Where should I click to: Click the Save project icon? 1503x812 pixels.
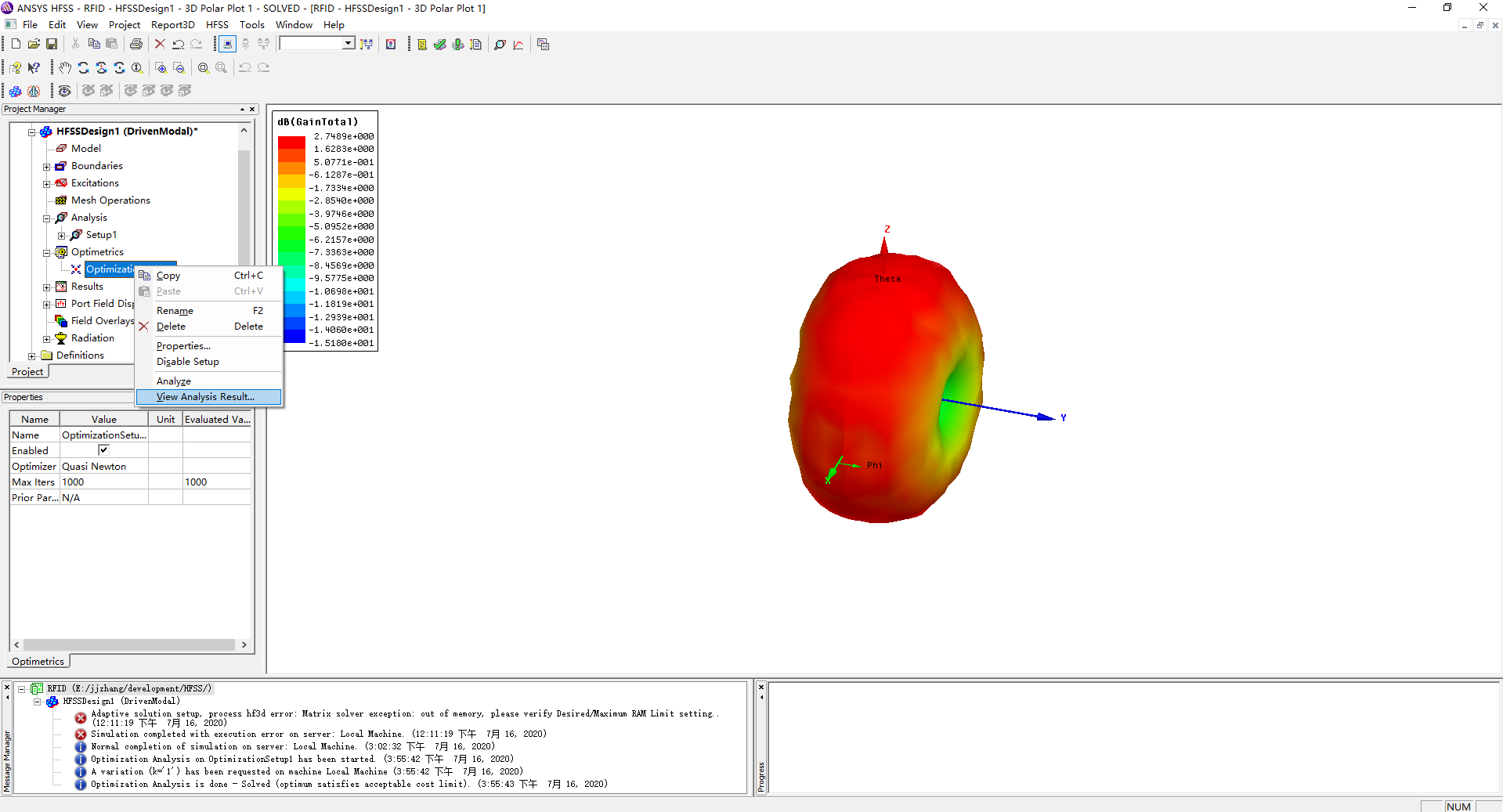pyautogui.click(x=52, y=44)
